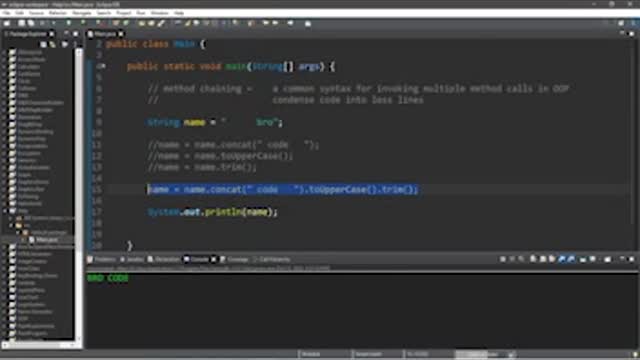Close the Package Explorer view
The width and height of the screenshot is (640, 360).
point(52,34)
